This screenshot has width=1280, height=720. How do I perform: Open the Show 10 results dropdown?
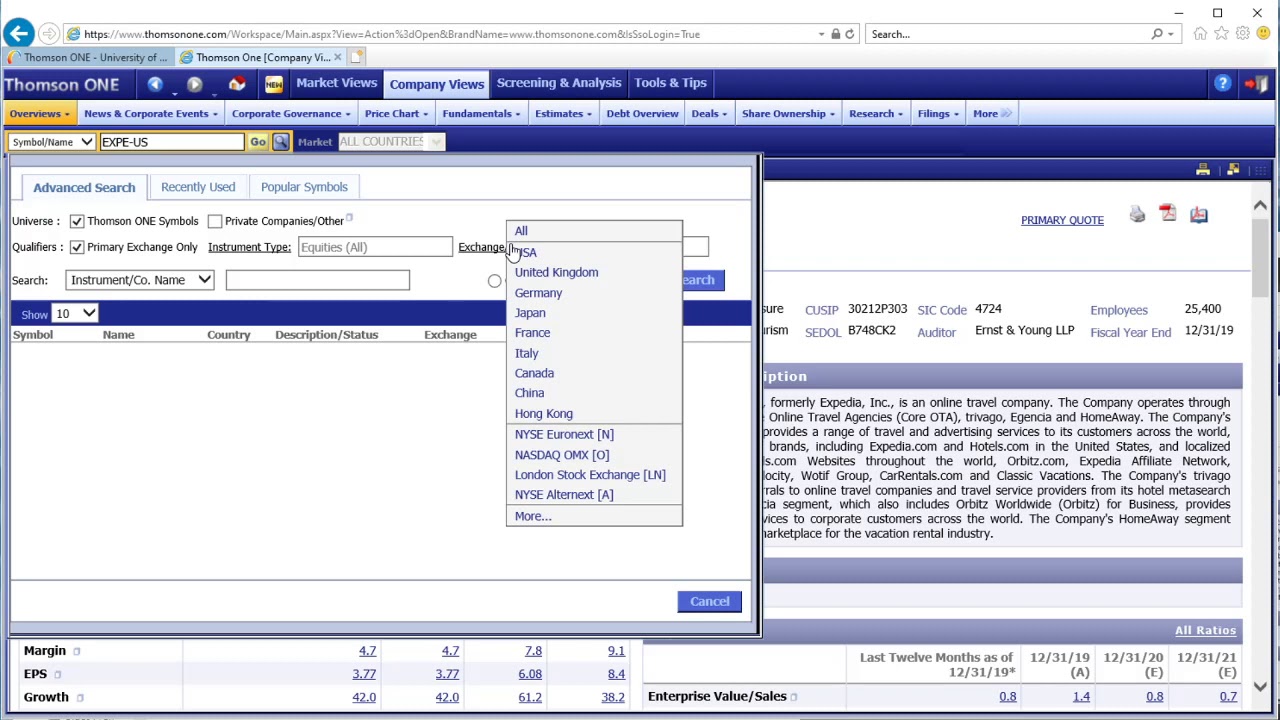75,314
